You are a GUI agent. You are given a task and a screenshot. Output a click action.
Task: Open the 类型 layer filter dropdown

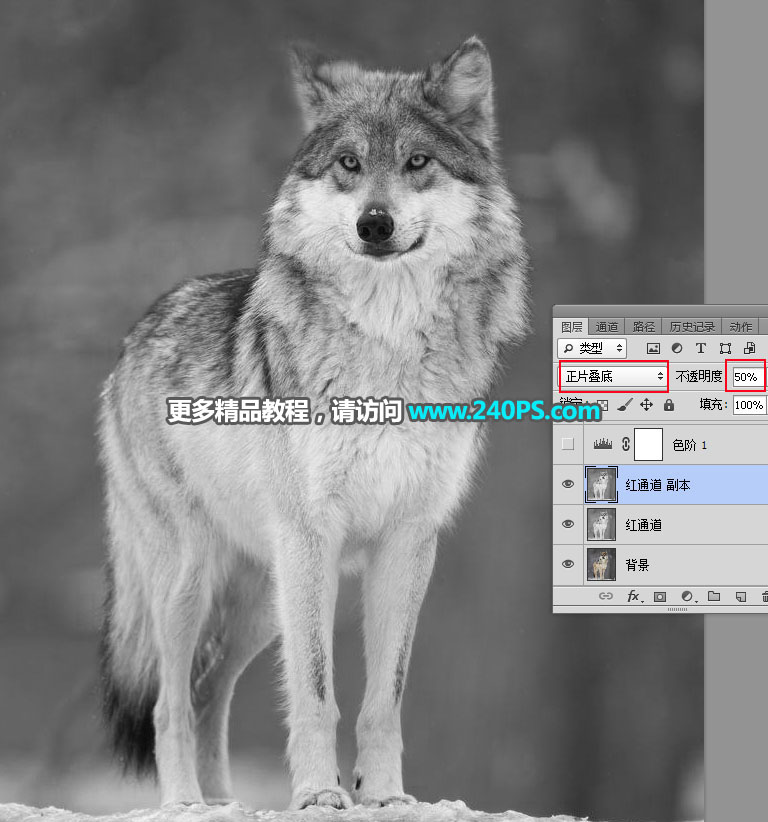tap(592, 348)
